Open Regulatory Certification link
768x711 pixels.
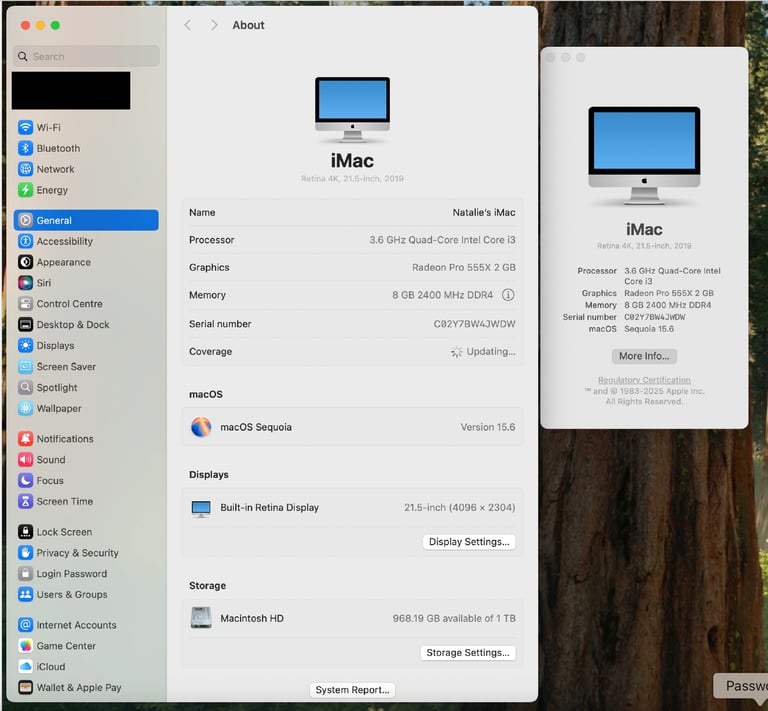coord(644,380)
